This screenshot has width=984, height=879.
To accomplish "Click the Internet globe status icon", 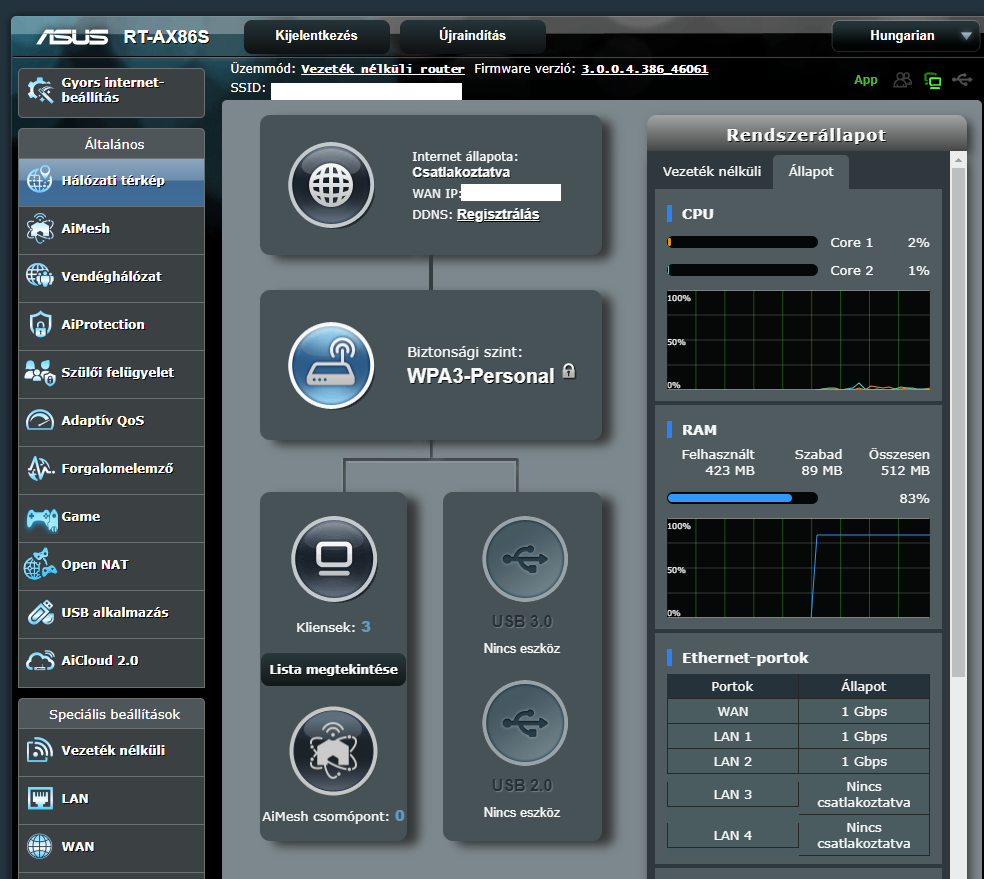I will click(x=331, y=185).
